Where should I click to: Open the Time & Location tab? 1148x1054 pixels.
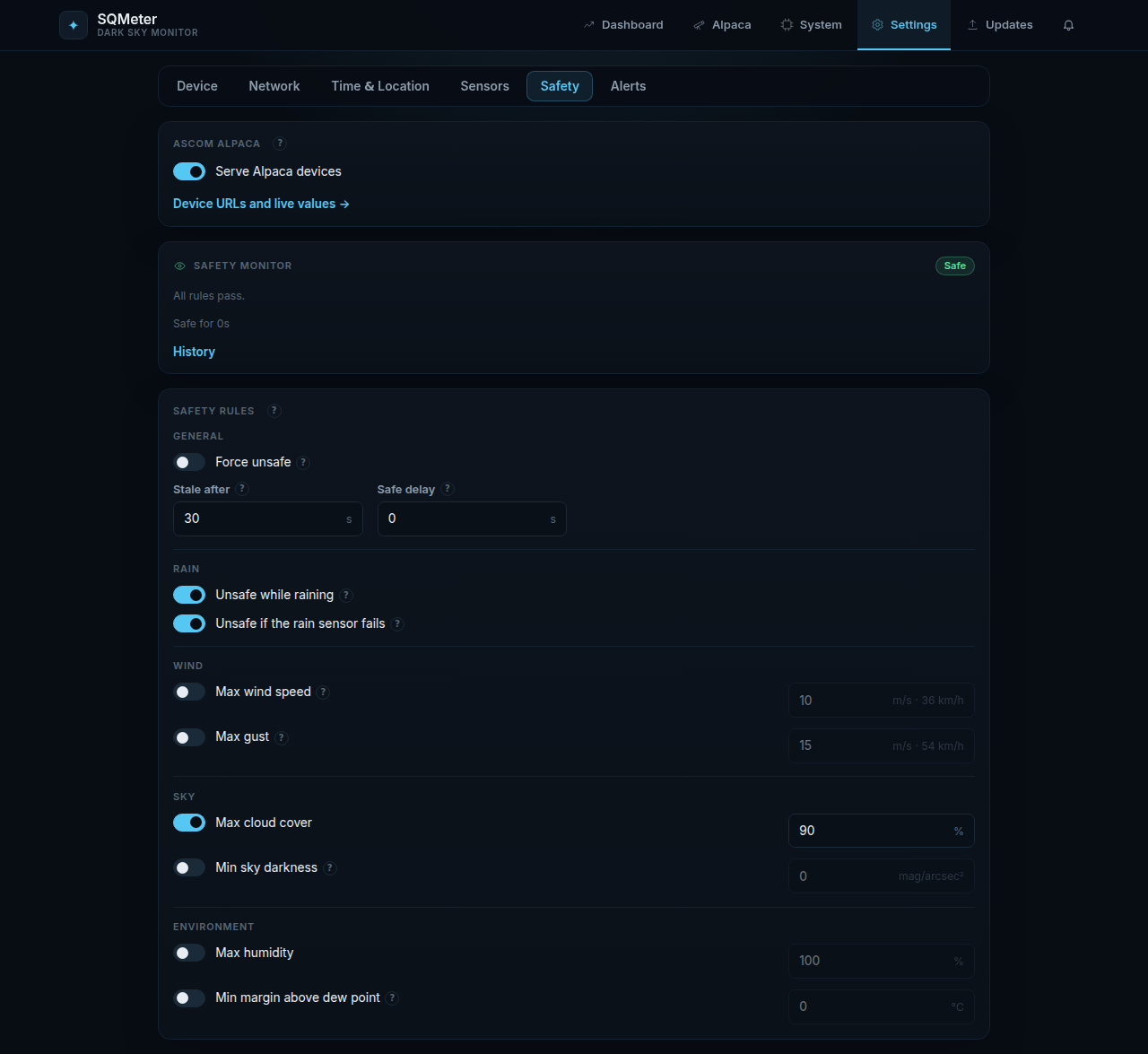coord(380,86)
